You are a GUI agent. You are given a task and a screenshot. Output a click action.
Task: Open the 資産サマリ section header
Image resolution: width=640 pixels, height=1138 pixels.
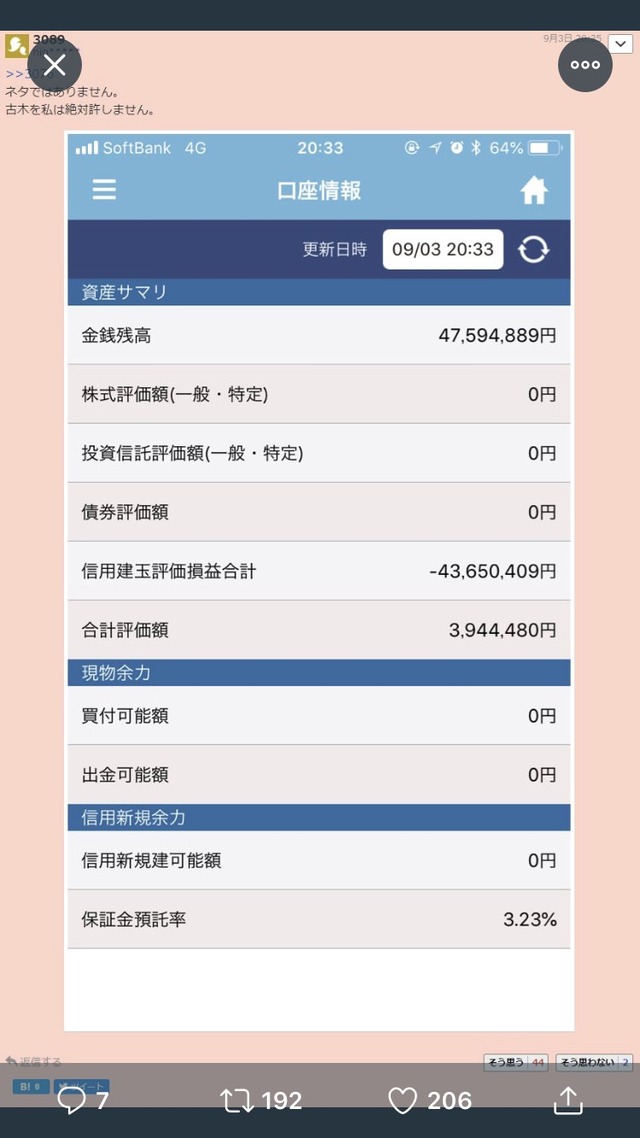[x=319, y=292]
